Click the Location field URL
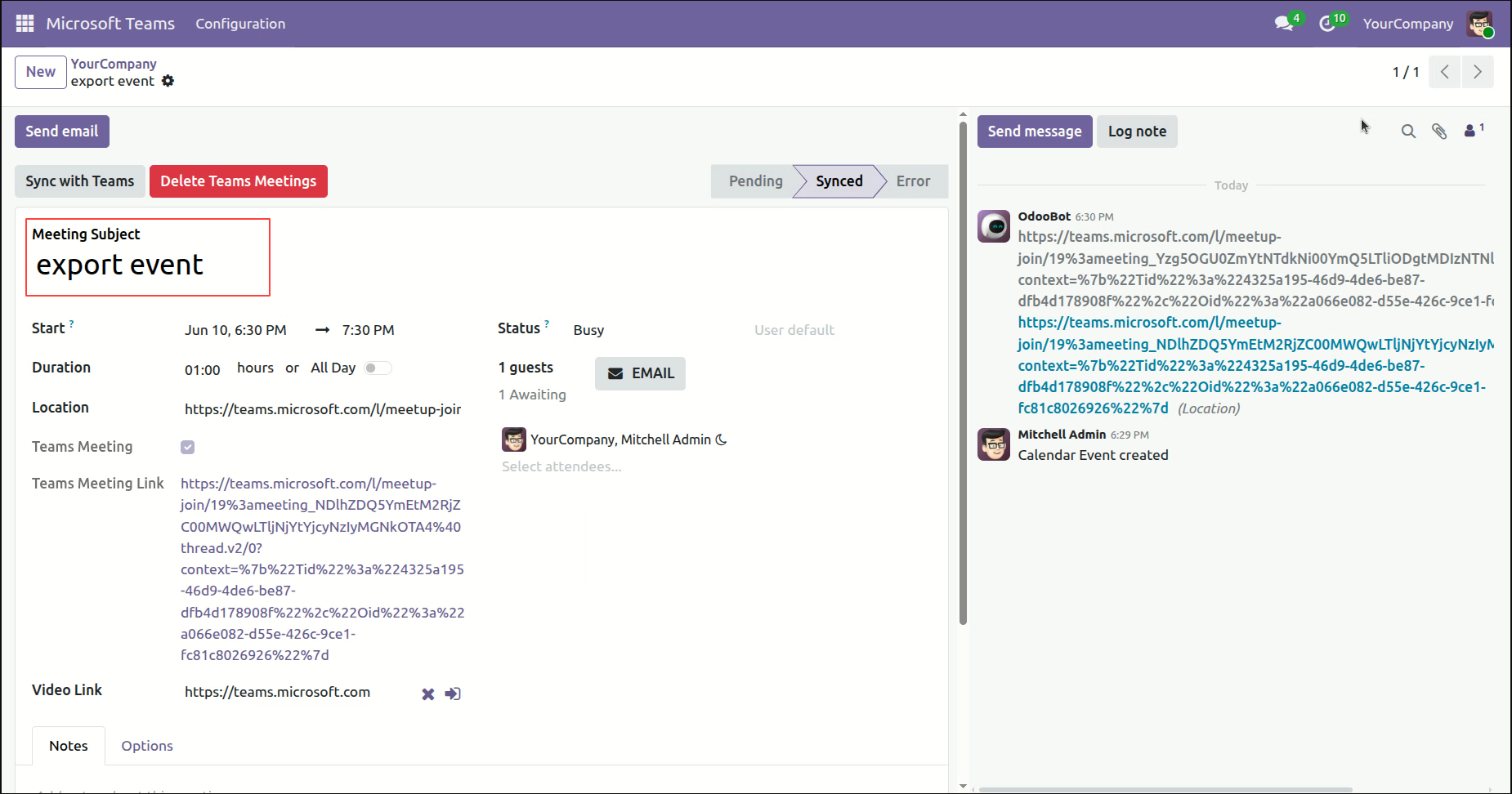 [323, 409]
